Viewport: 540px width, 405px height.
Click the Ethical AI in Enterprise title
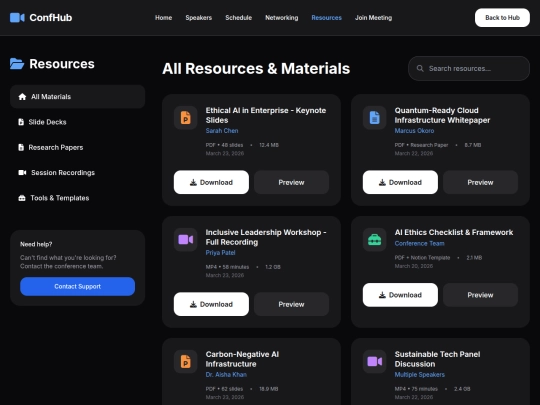[x=266, y=115]
